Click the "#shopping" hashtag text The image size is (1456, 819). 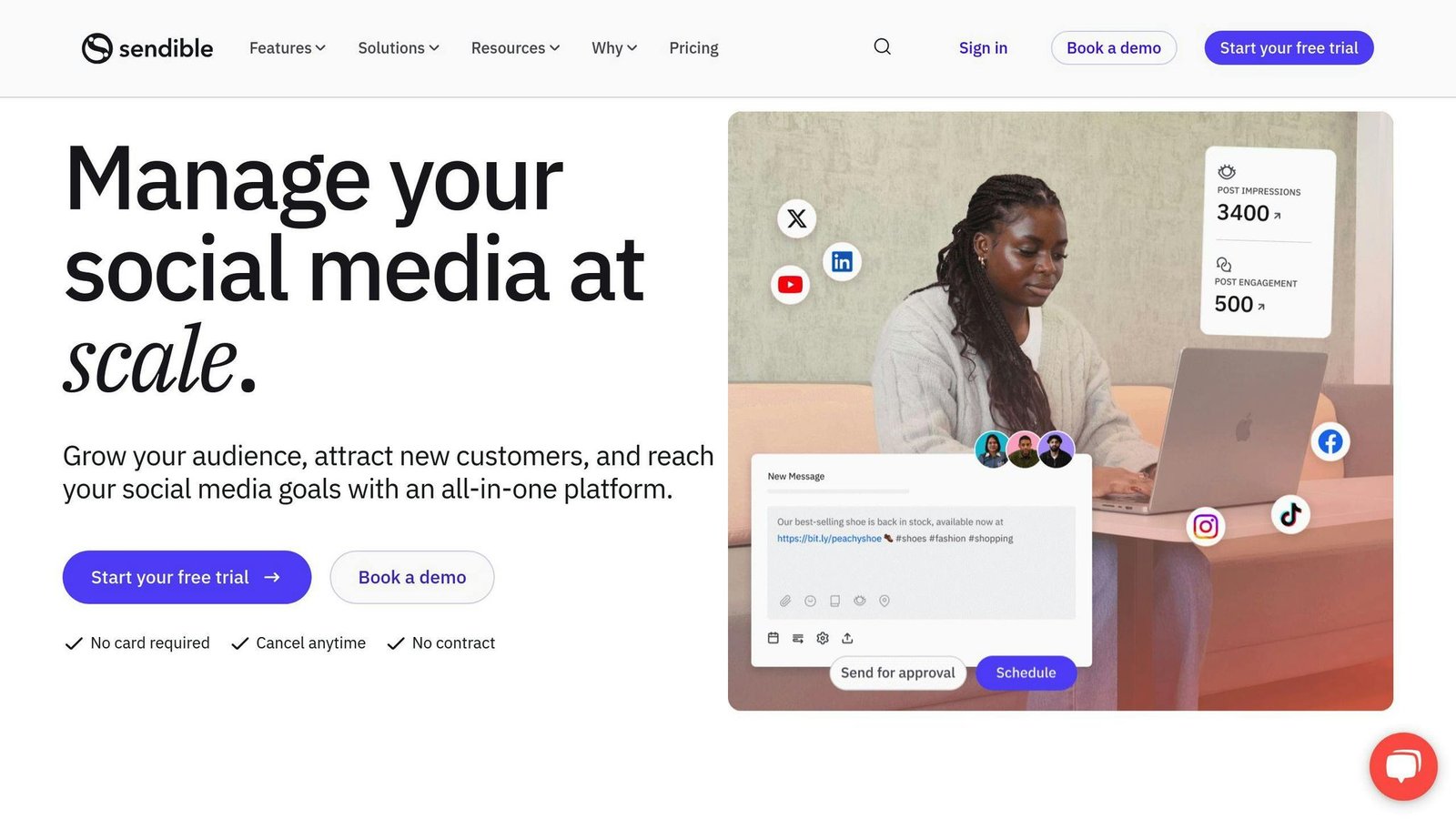[x=991, y=539]
